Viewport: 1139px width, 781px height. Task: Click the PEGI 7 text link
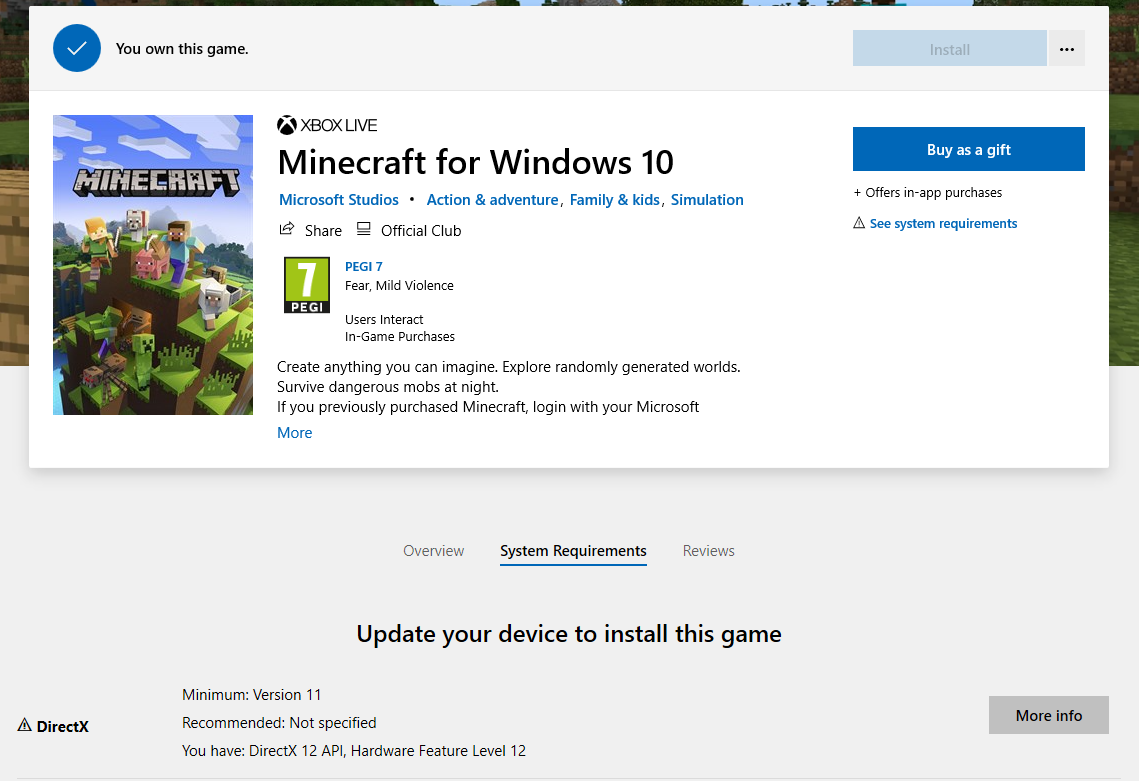coord(363,267)
